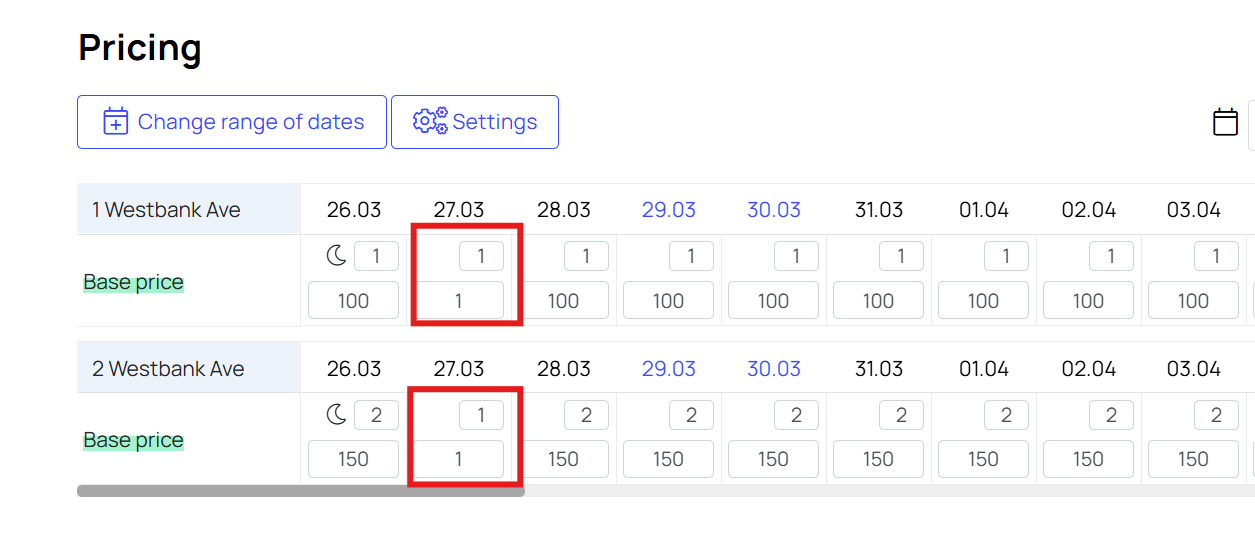Viewport: 1255px width, 541px height.
Task: Open Change range of dates
Action: pos(232,122)
